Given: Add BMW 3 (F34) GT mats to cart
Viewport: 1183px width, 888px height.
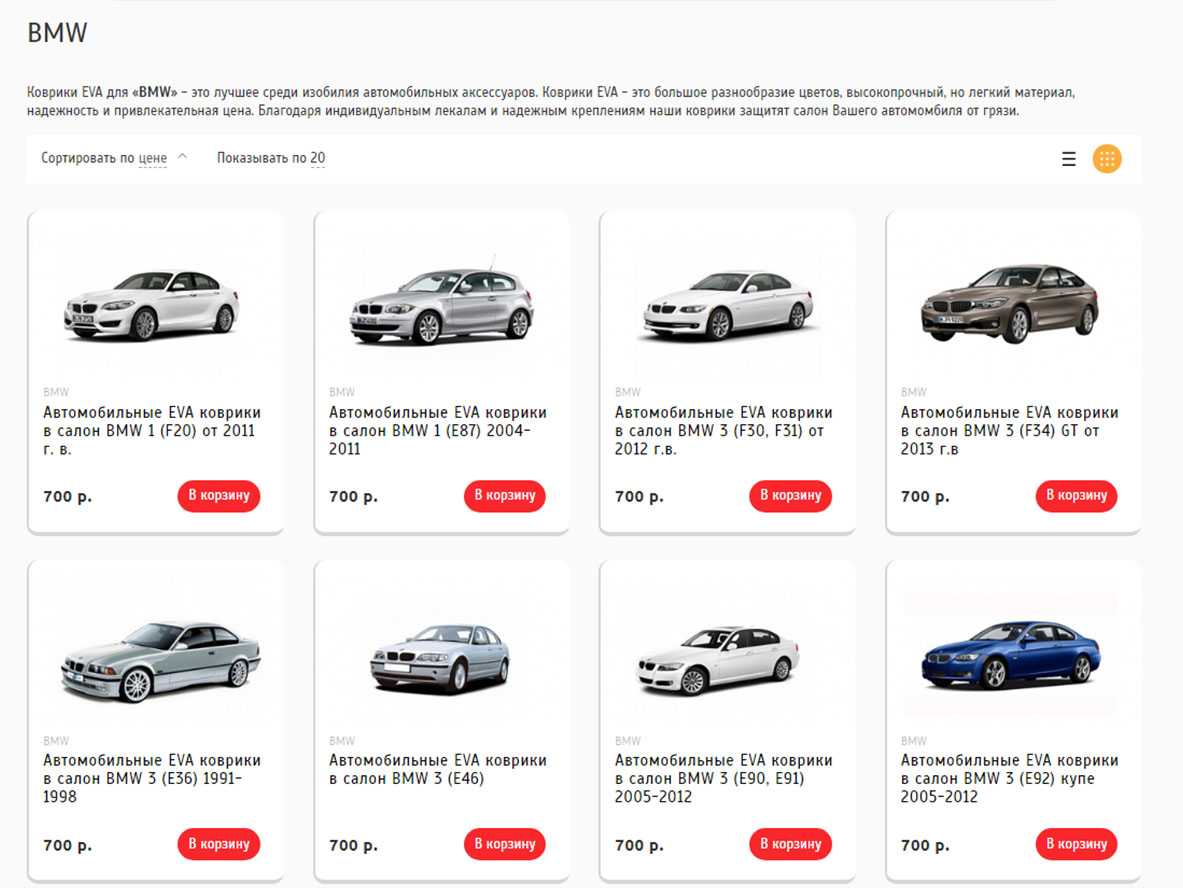Looking at the screenshot, I should click(1076, 496).
